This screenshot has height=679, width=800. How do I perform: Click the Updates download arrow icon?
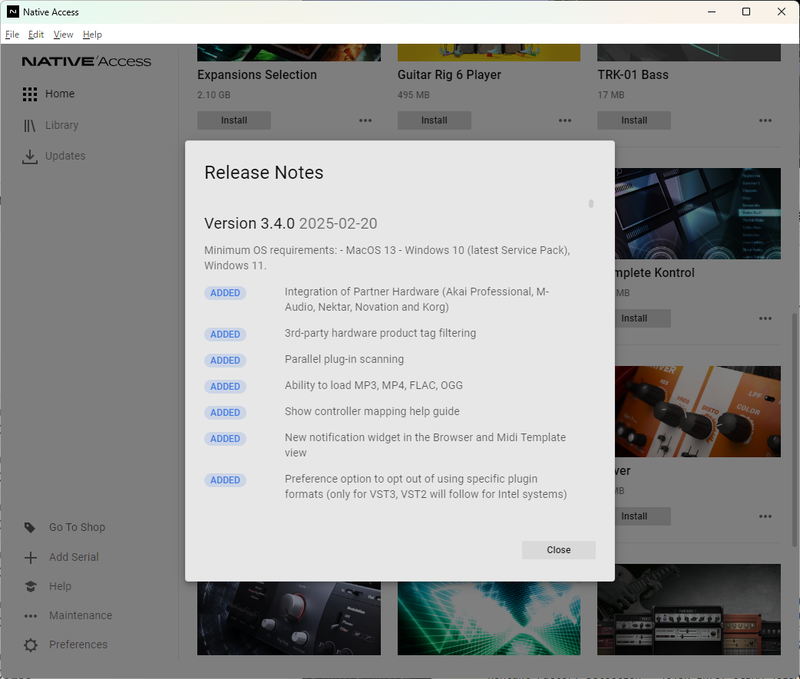tap(30, 157)
